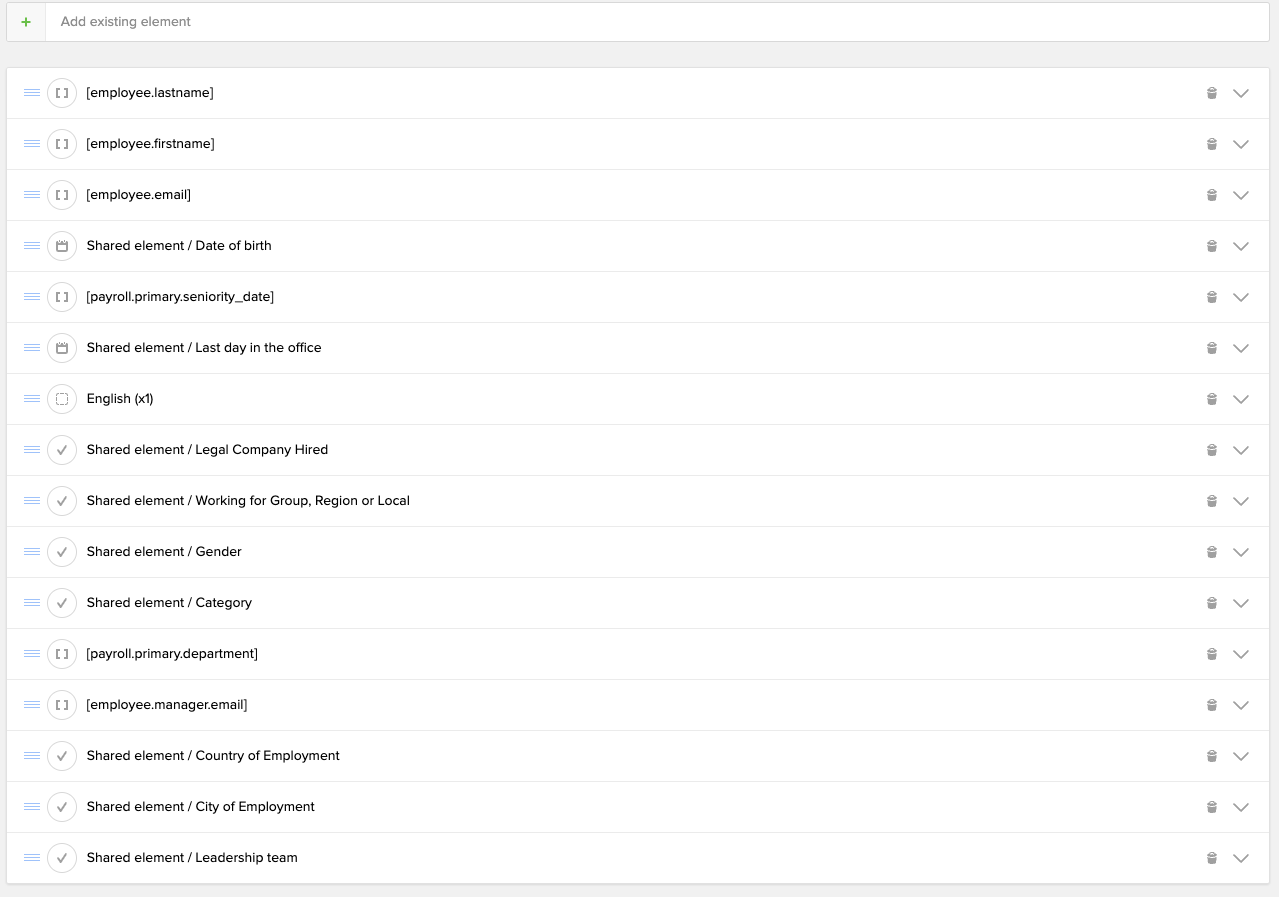Click the text field icon for [employee.manager.email]
This screenshot has height=897, width=1279.
[x=61, y=704]
